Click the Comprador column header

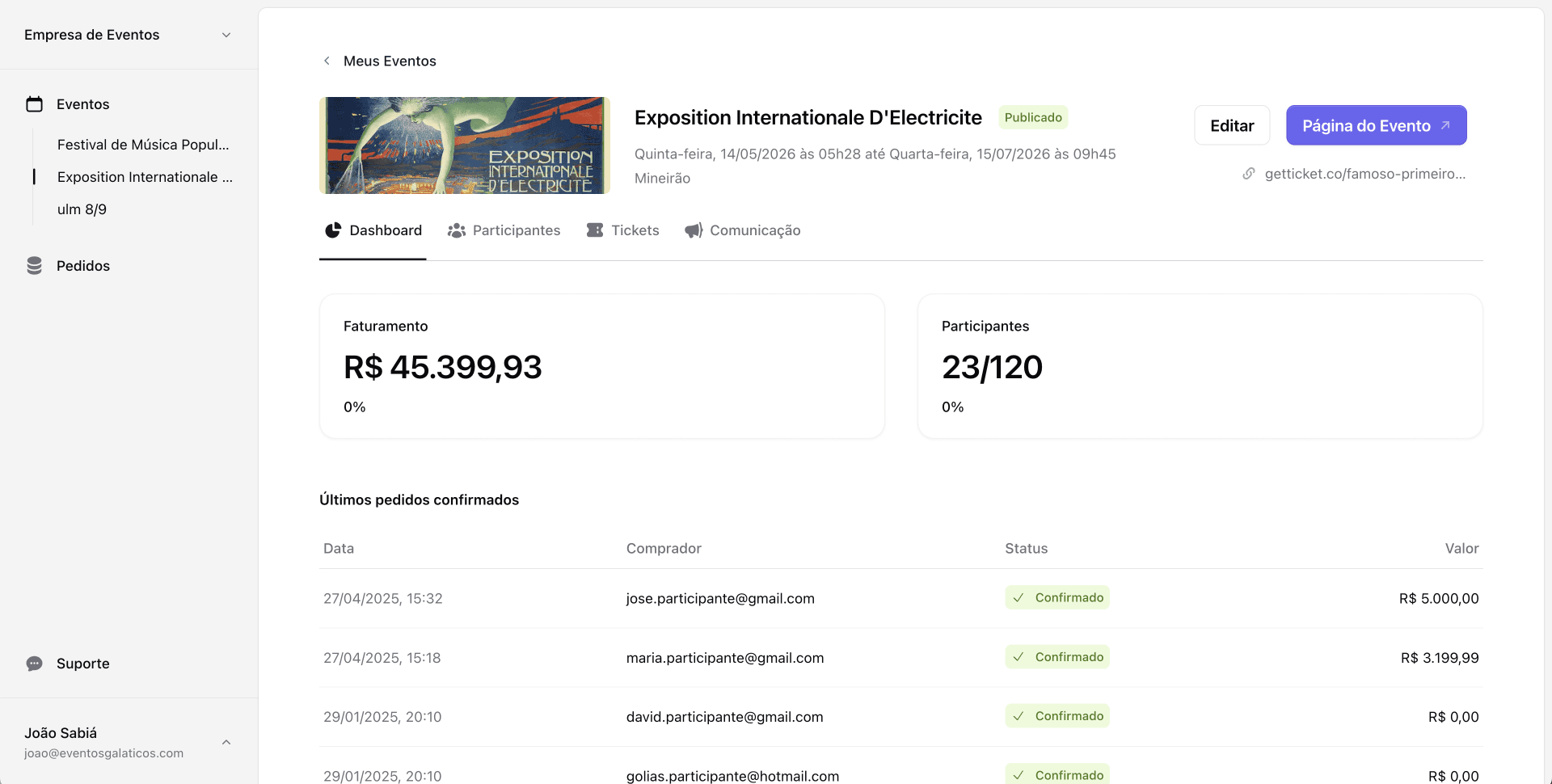tap(664, 548)
